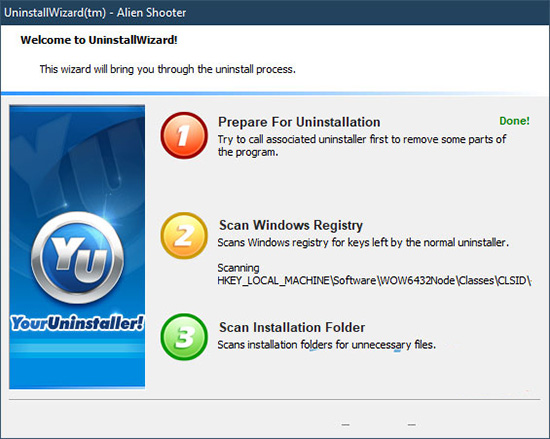Click the HKEY_LOCAL_MACHINE registry path text
Image resolution: width=550 pixels, height=439 pixels.
[x=374, y=281]
